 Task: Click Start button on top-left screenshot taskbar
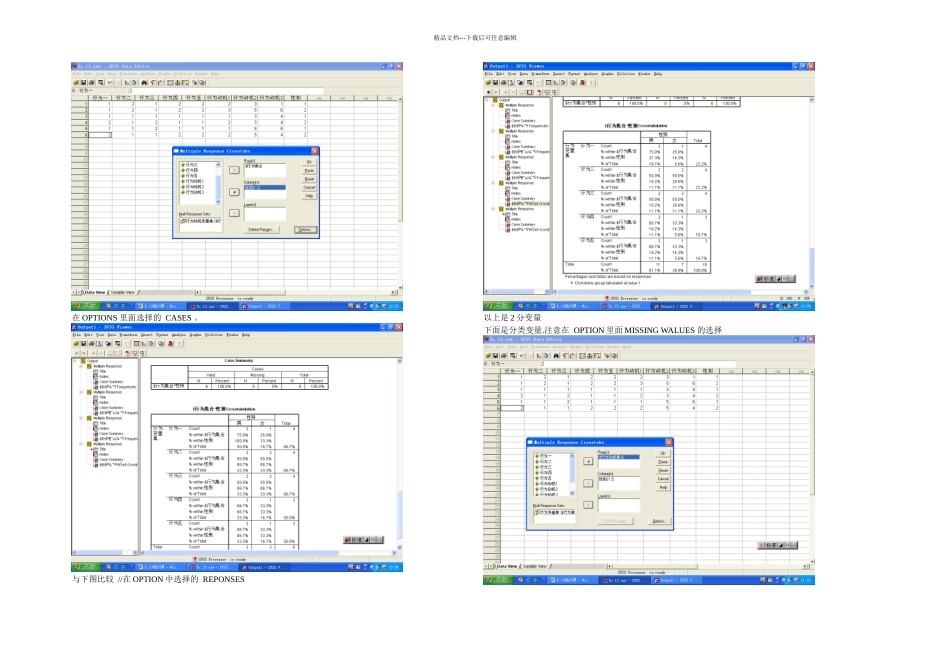tap(87, 306)
